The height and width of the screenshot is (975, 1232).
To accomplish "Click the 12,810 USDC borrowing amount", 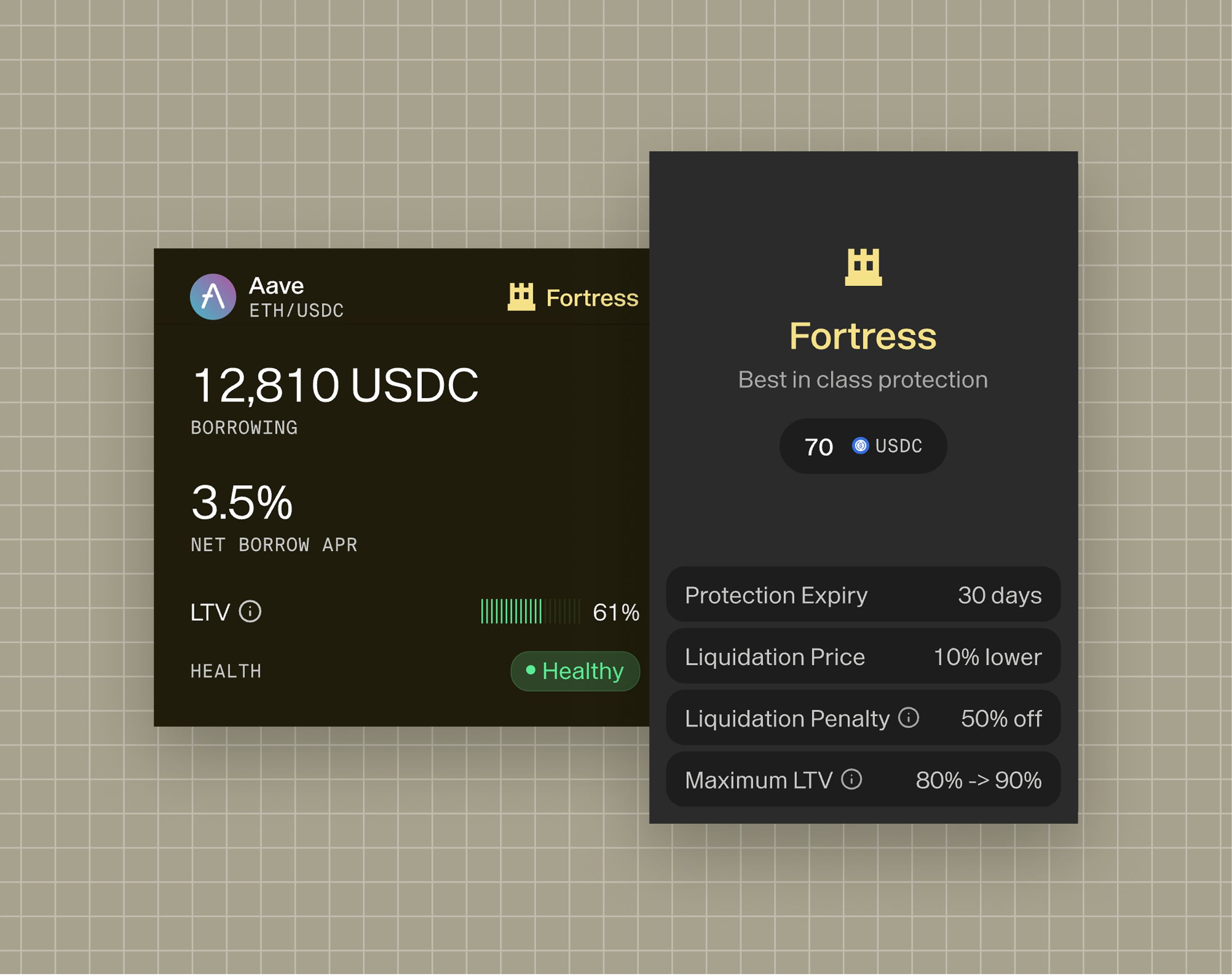I will tap(335, 385).
